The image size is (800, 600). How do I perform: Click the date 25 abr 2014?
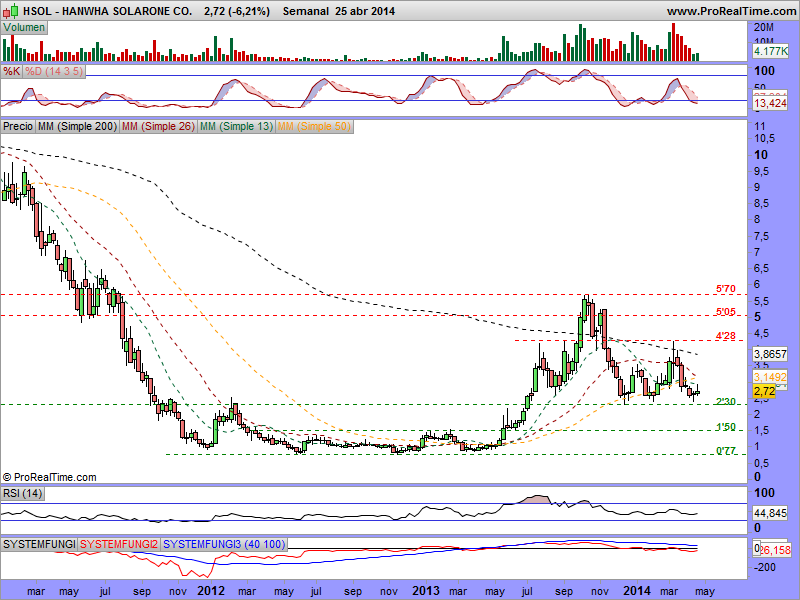pyautogui.click(x=365, y=11)
